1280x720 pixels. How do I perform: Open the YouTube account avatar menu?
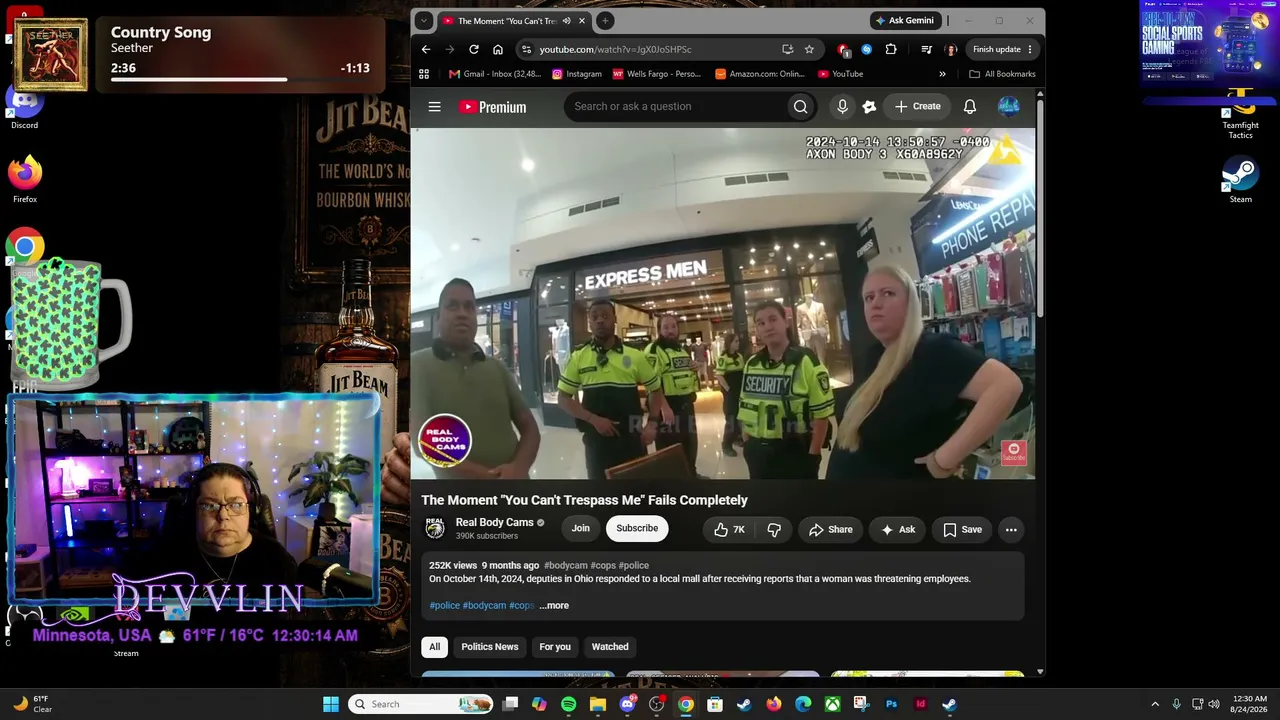(1008, 106)
